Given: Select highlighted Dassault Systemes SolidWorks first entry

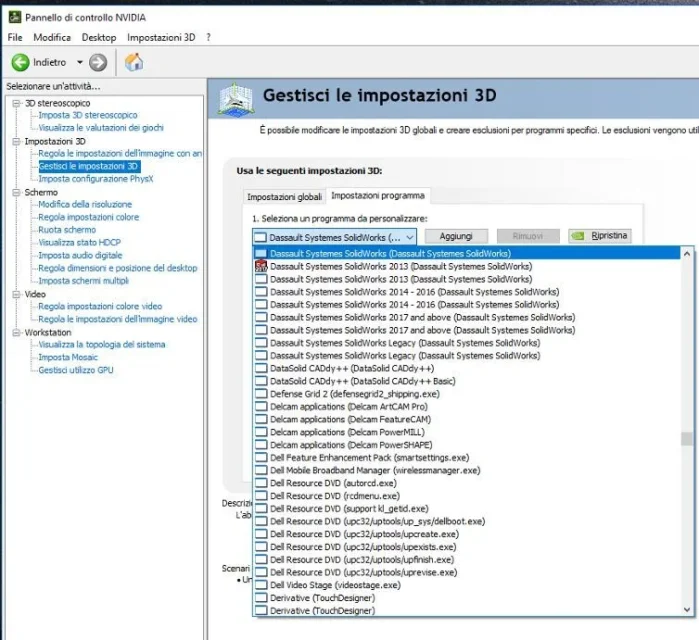Looking at the screenshot, I should (467, 254).
